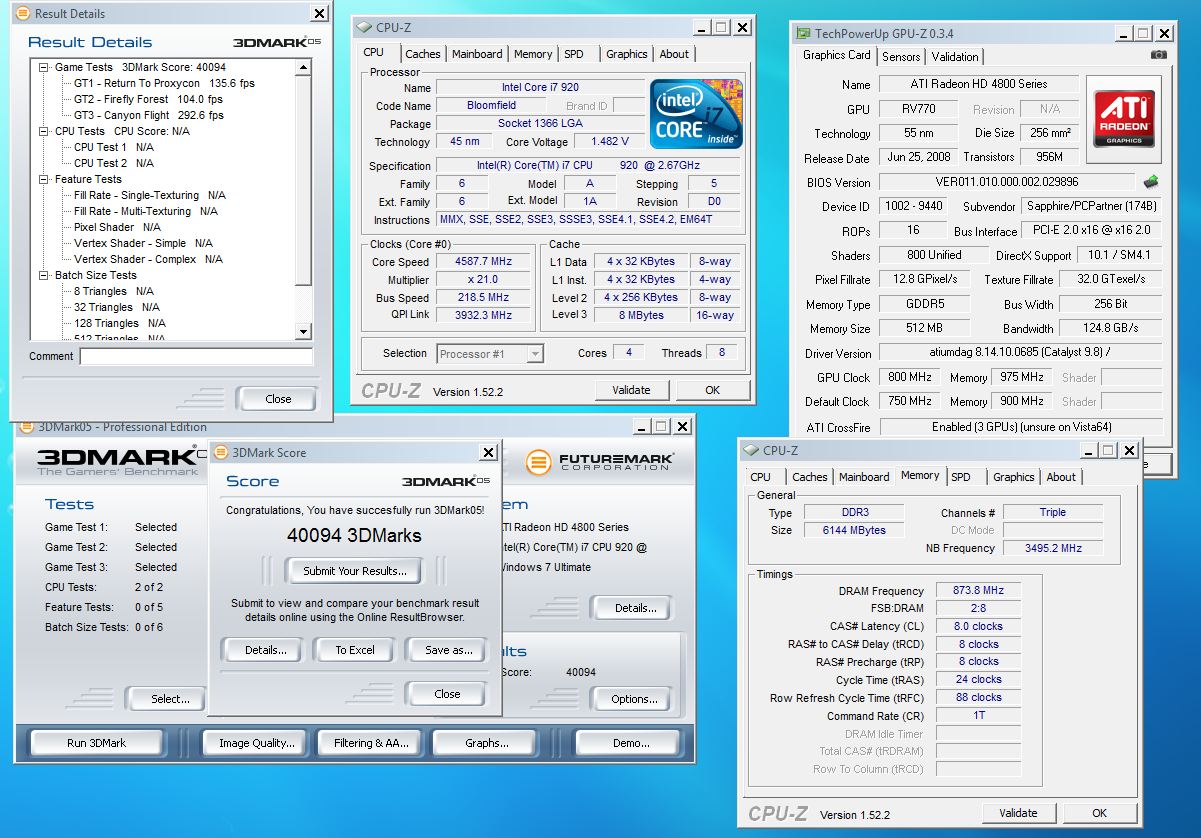Select GT1 - Return To Proxycon row
1201x838 pixels.
tap(164, 83)
